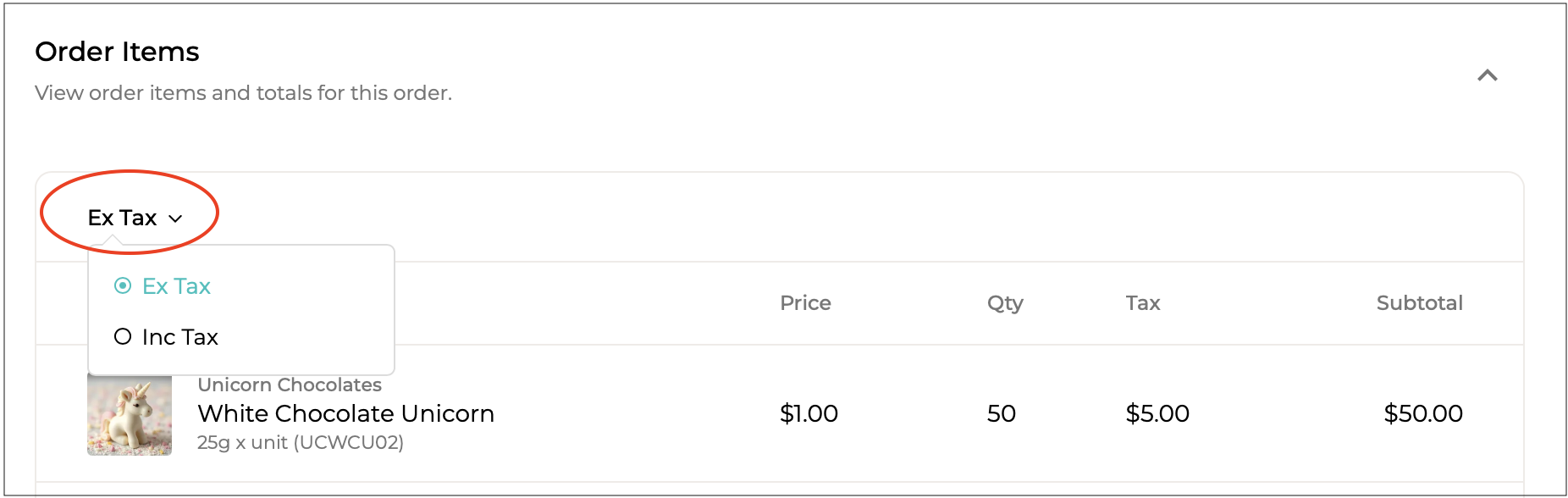The image size is (1568, 498).
Task: Click the $50.00 subtotal amount
Action: (1422, 413)
